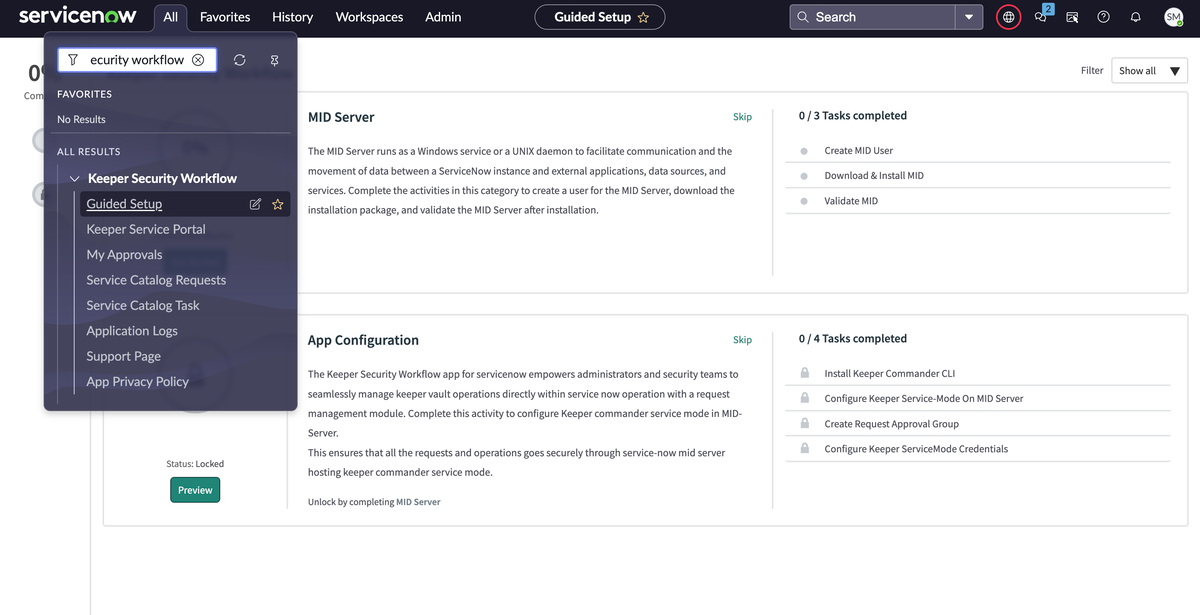Expand the search options dropdown arrow
This screenshot has height=615, width=1200.
click(968, 17)
